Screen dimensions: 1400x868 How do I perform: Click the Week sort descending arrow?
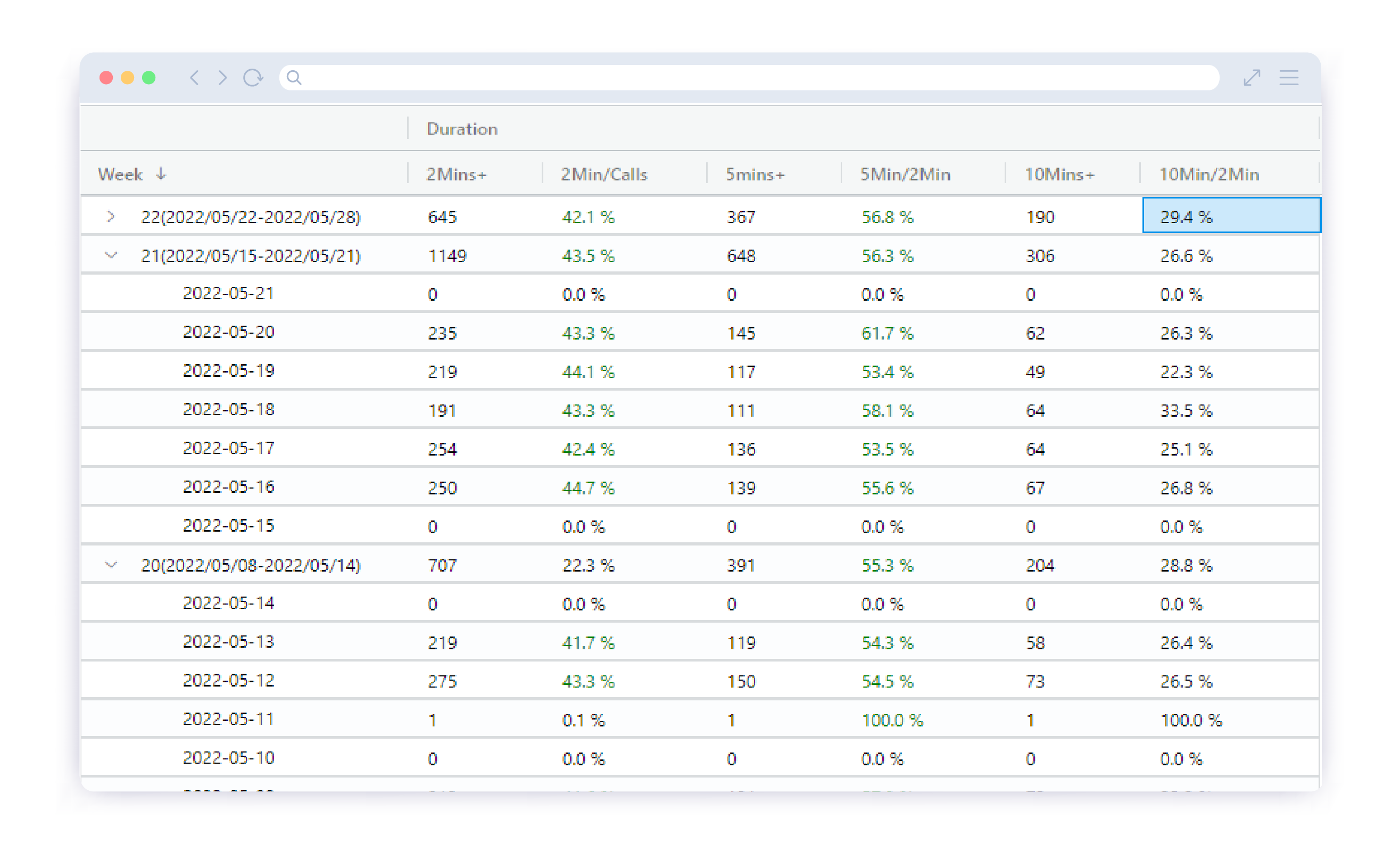(x=161, y=173)
